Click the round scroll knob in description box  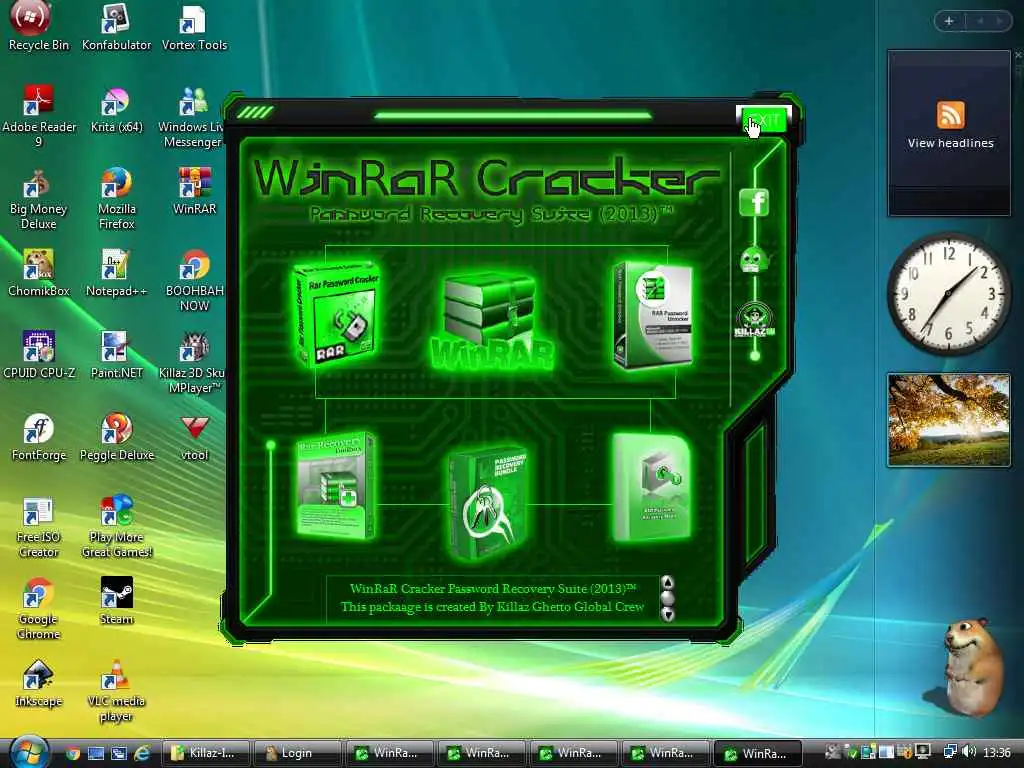tap(667, 598)
